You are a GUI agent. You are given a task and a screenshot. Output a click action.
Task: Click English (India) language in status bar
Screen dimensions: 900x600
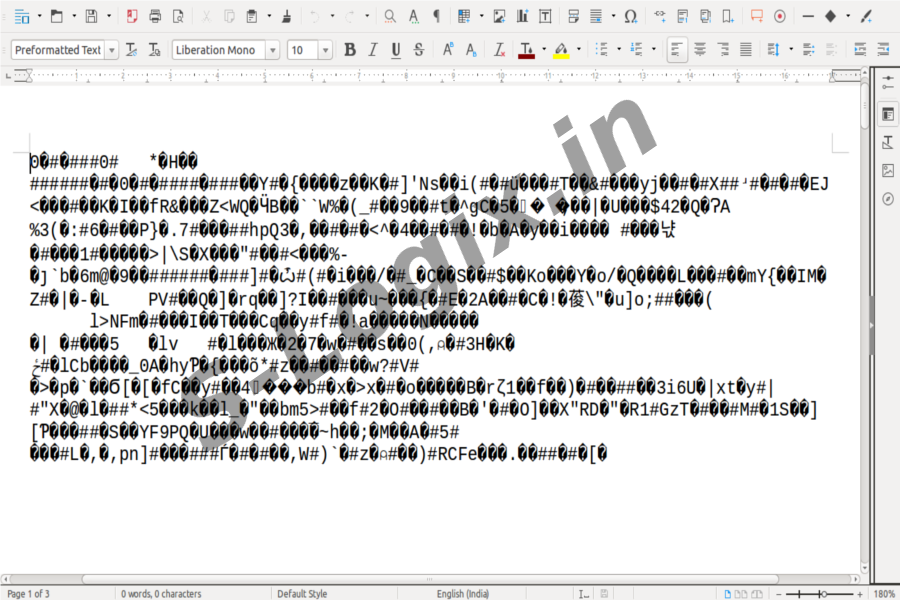[x=463, y=593]
